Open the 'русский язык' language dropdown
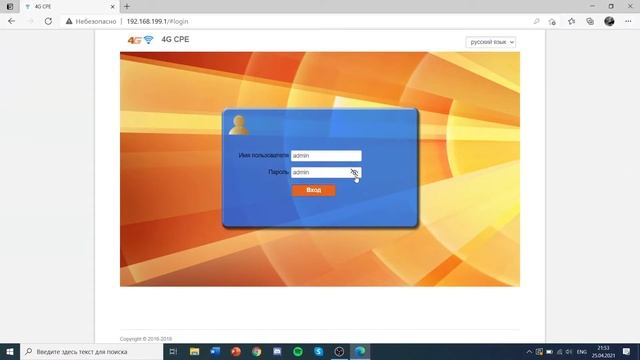 pos(491,42)
